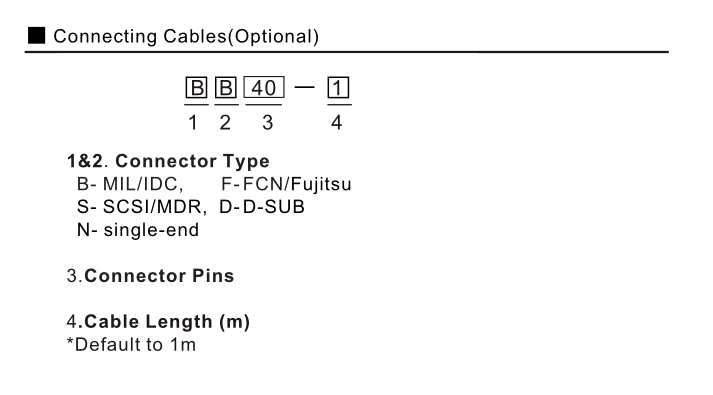Click the 'F-FCN/Fujitsu' option text
The width and height of the screenshot is (713, 395).
point(286,184)
